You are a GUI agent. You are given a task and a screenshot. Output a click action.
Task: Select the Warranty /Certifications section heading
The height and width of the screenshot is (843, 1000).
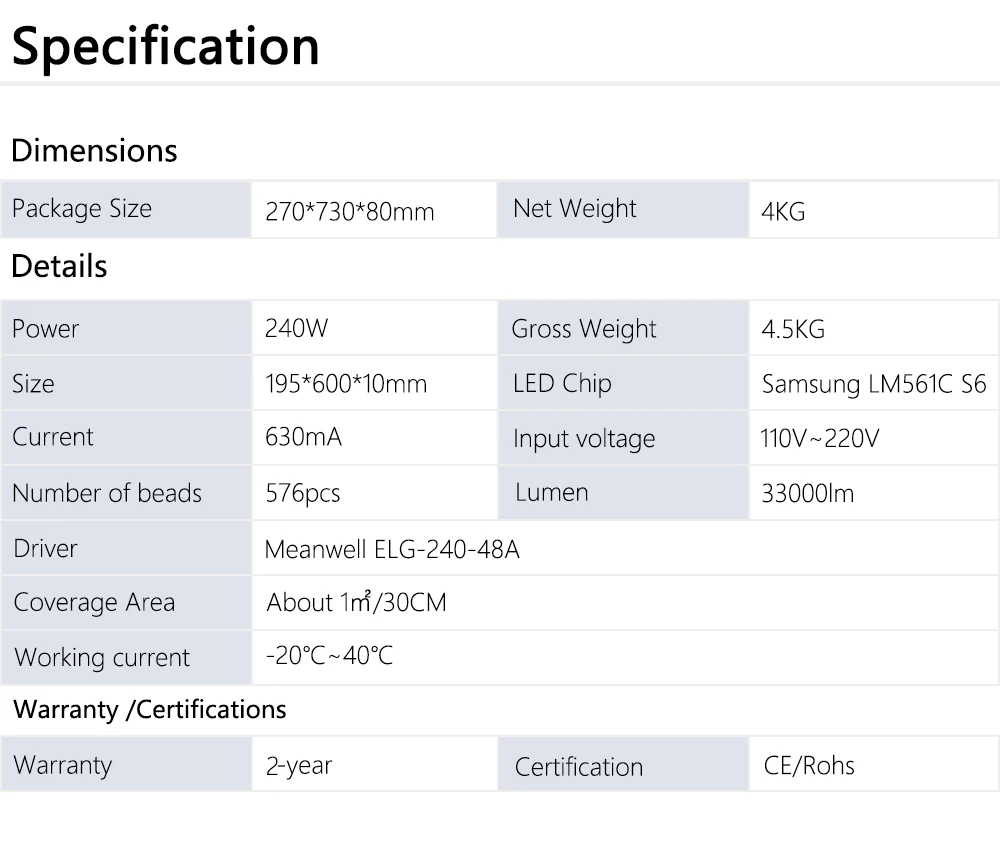150,710
